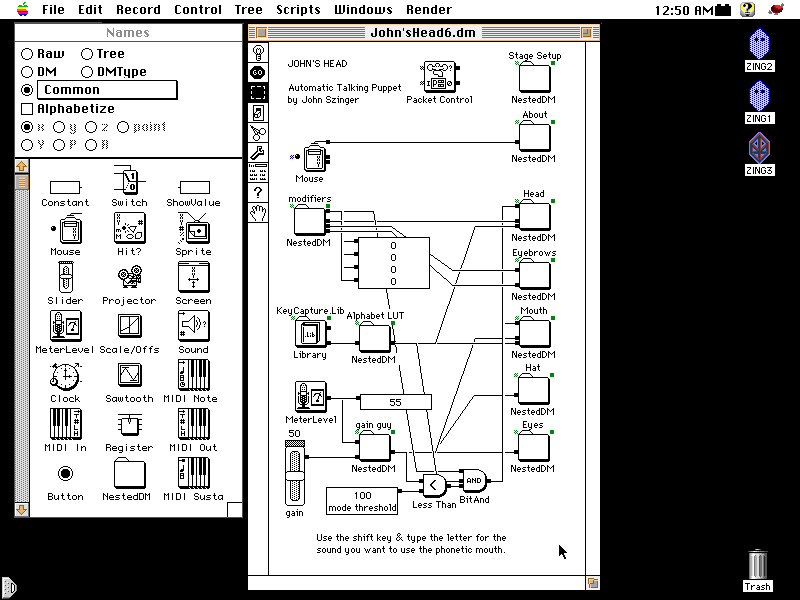
Task: Select the wrench tool in the toolbar
Action: [x=258, y=153]
